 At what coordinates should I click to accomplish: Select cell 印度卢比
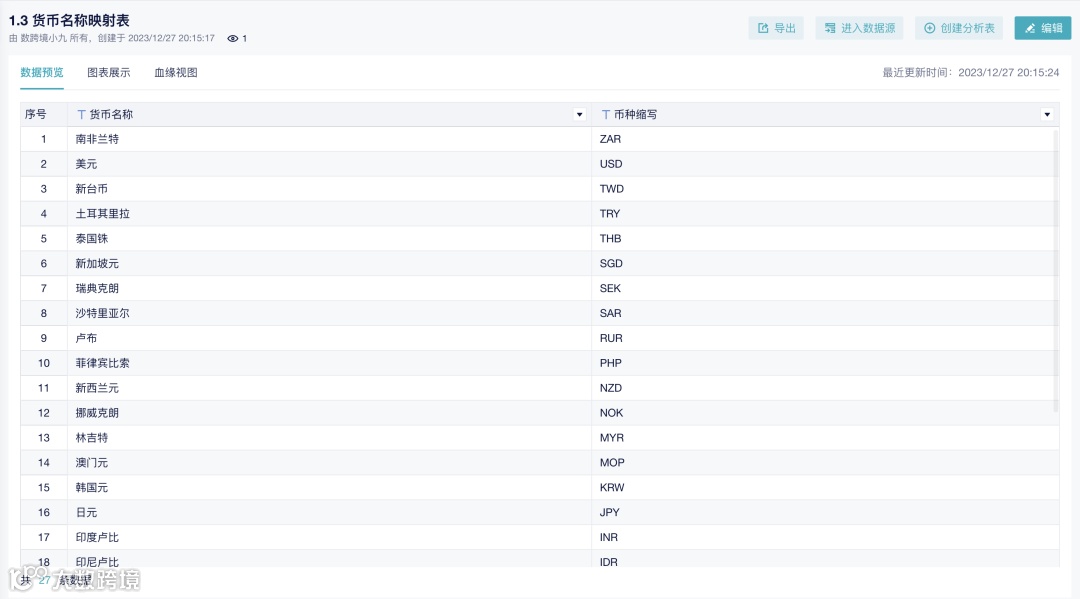tap(329, 537)
